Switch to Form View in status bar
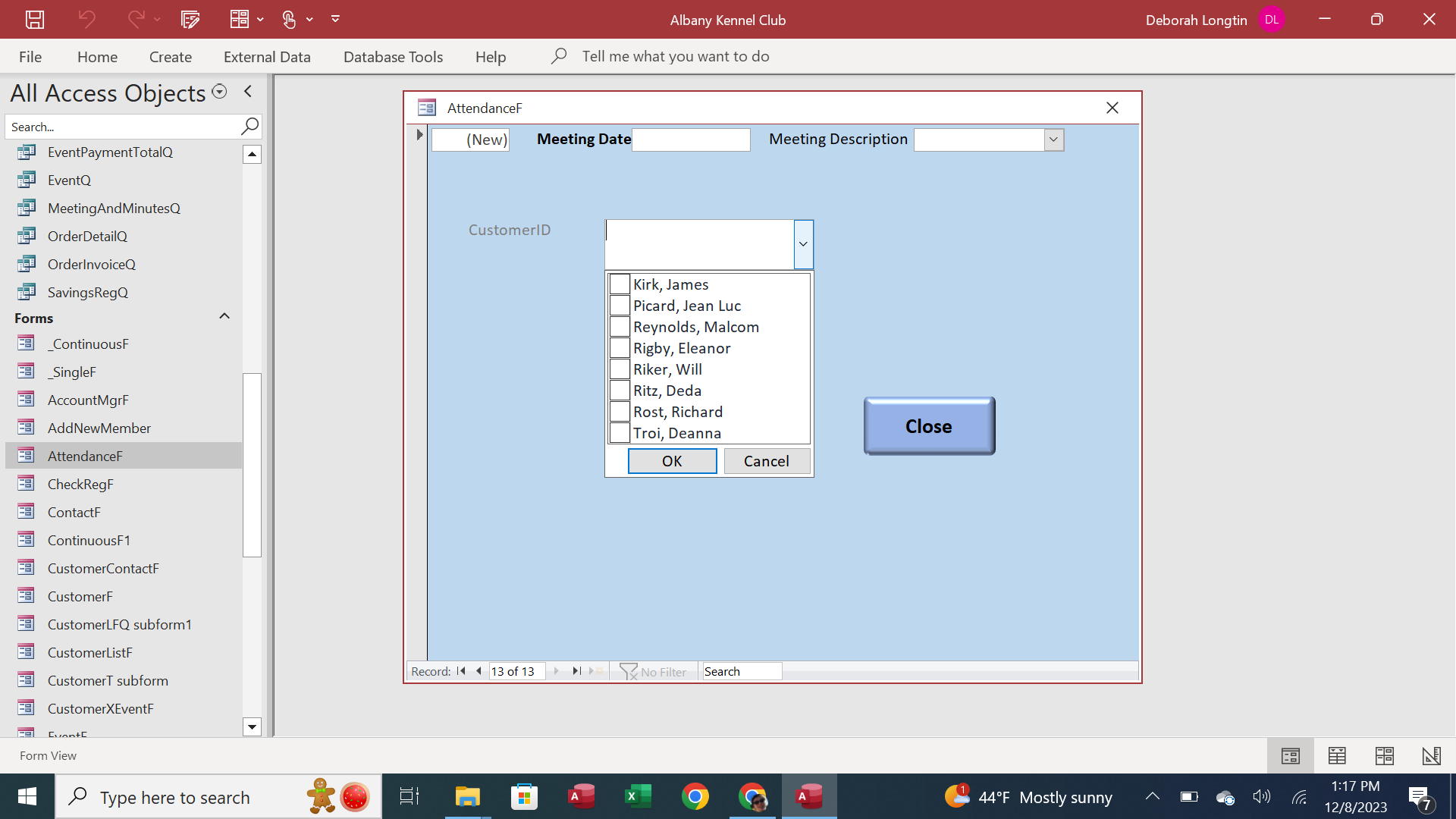Viewport: 1456px width, 819px height. (x=1291, y=756)
